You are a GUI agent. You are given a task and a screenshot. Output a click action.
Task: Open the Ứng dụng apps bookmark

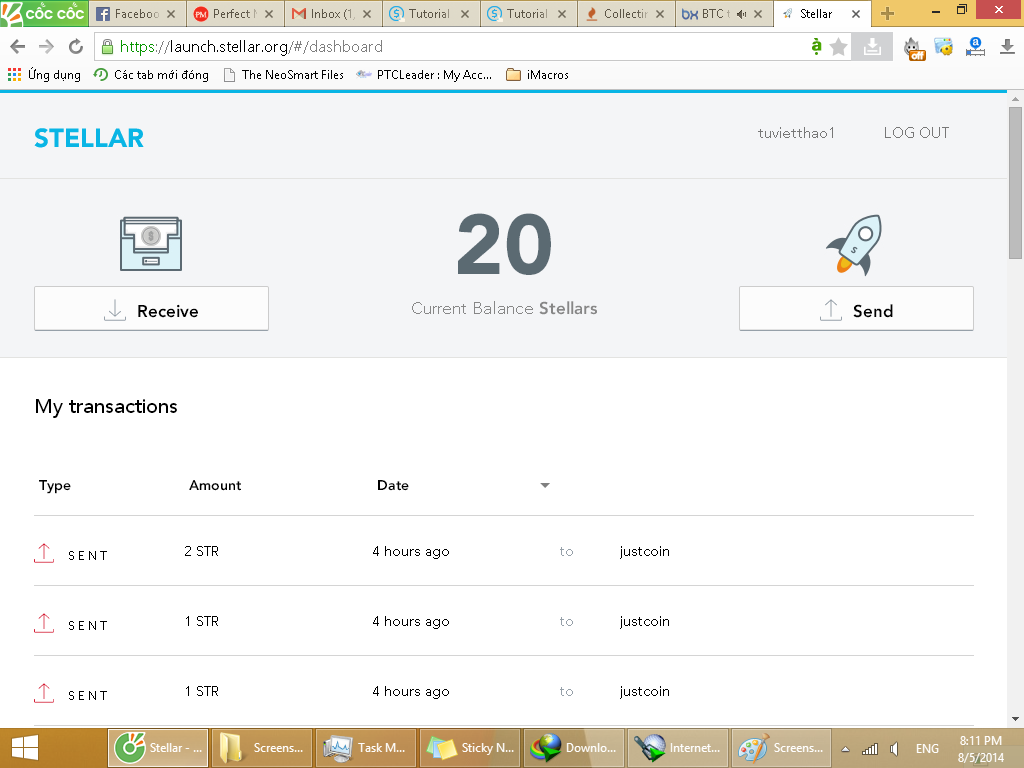tap(44, 74)
